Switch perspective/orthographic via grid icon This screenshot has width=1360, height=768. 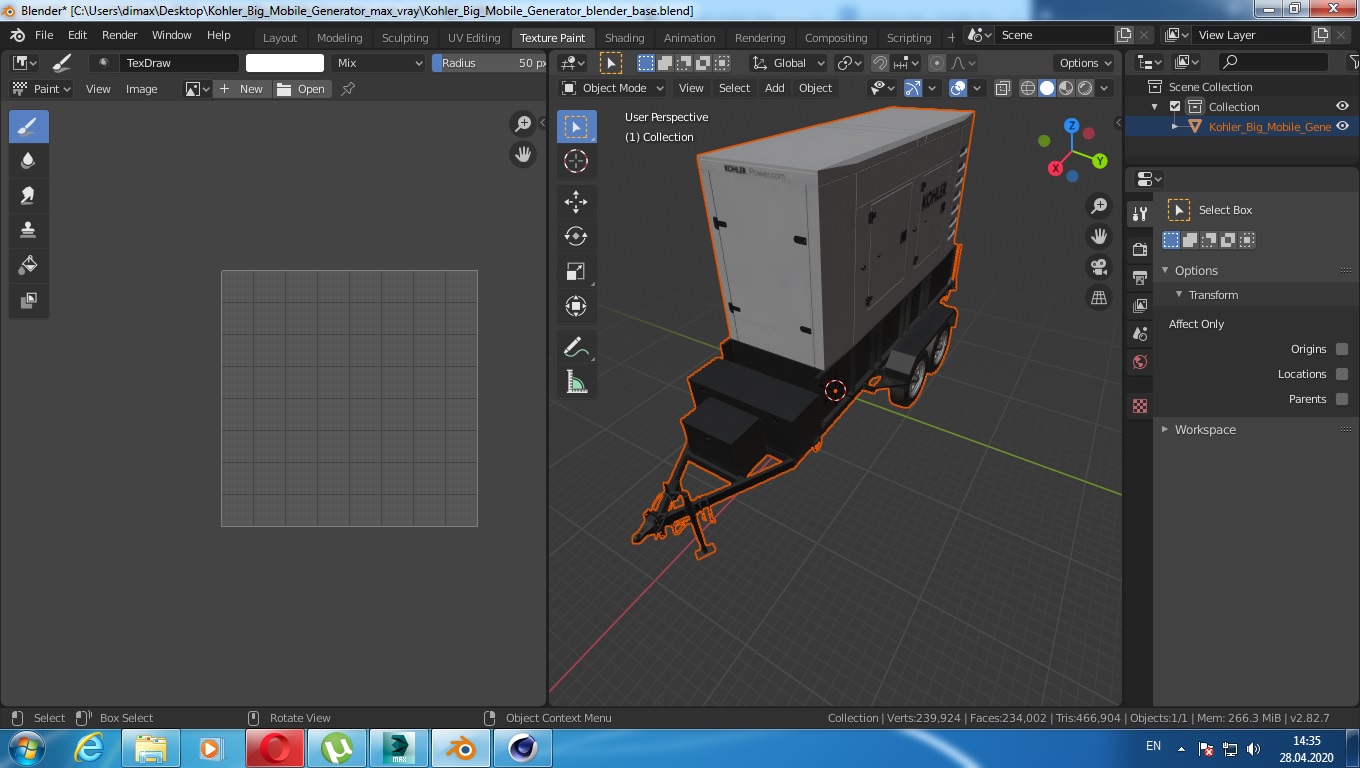[1099, 298]
